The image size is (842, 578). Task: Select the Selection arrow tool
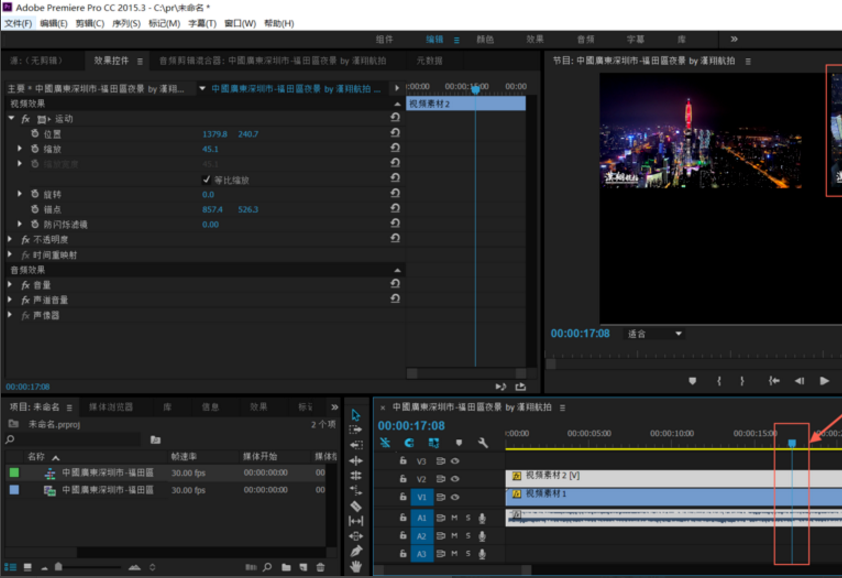pyautogui.click(x=356, y=415)
